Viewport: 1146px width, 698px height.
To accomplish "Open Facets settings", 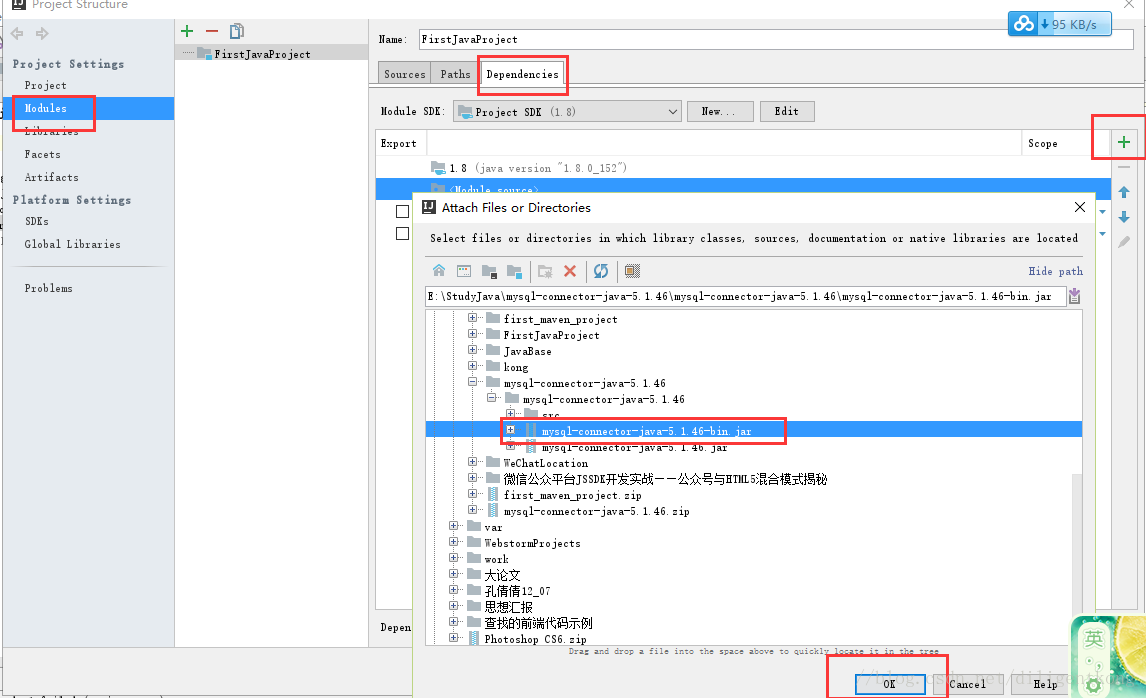I will click(42, 154).
